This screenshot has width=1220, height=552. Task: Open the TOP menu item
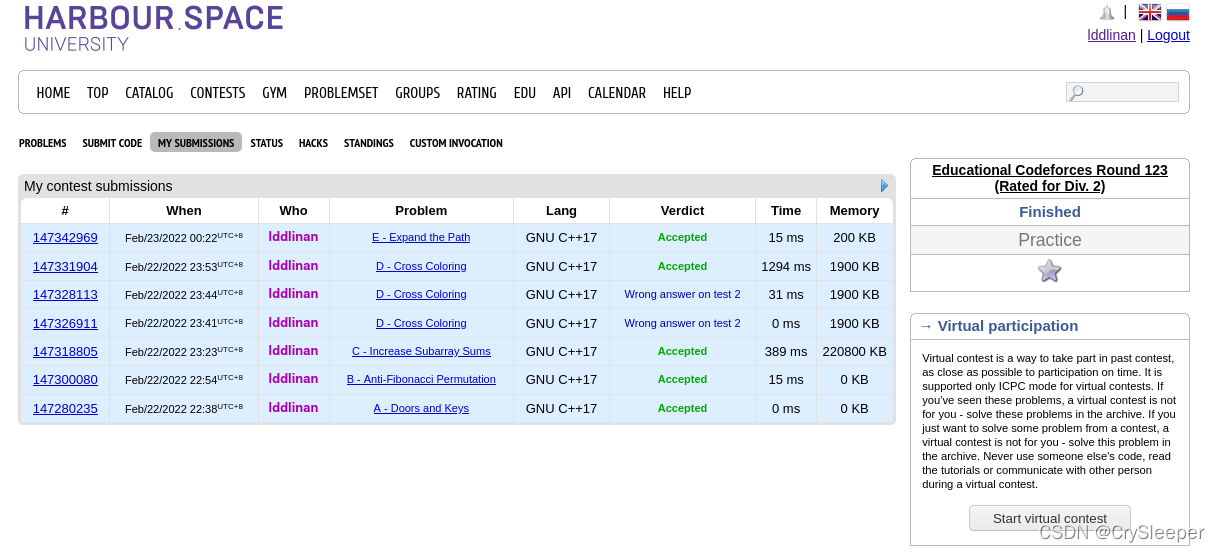tap(98, 93)
